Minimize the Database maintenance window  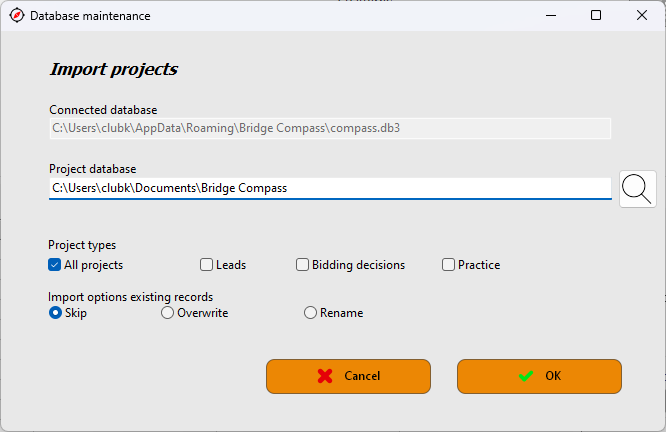551,15
